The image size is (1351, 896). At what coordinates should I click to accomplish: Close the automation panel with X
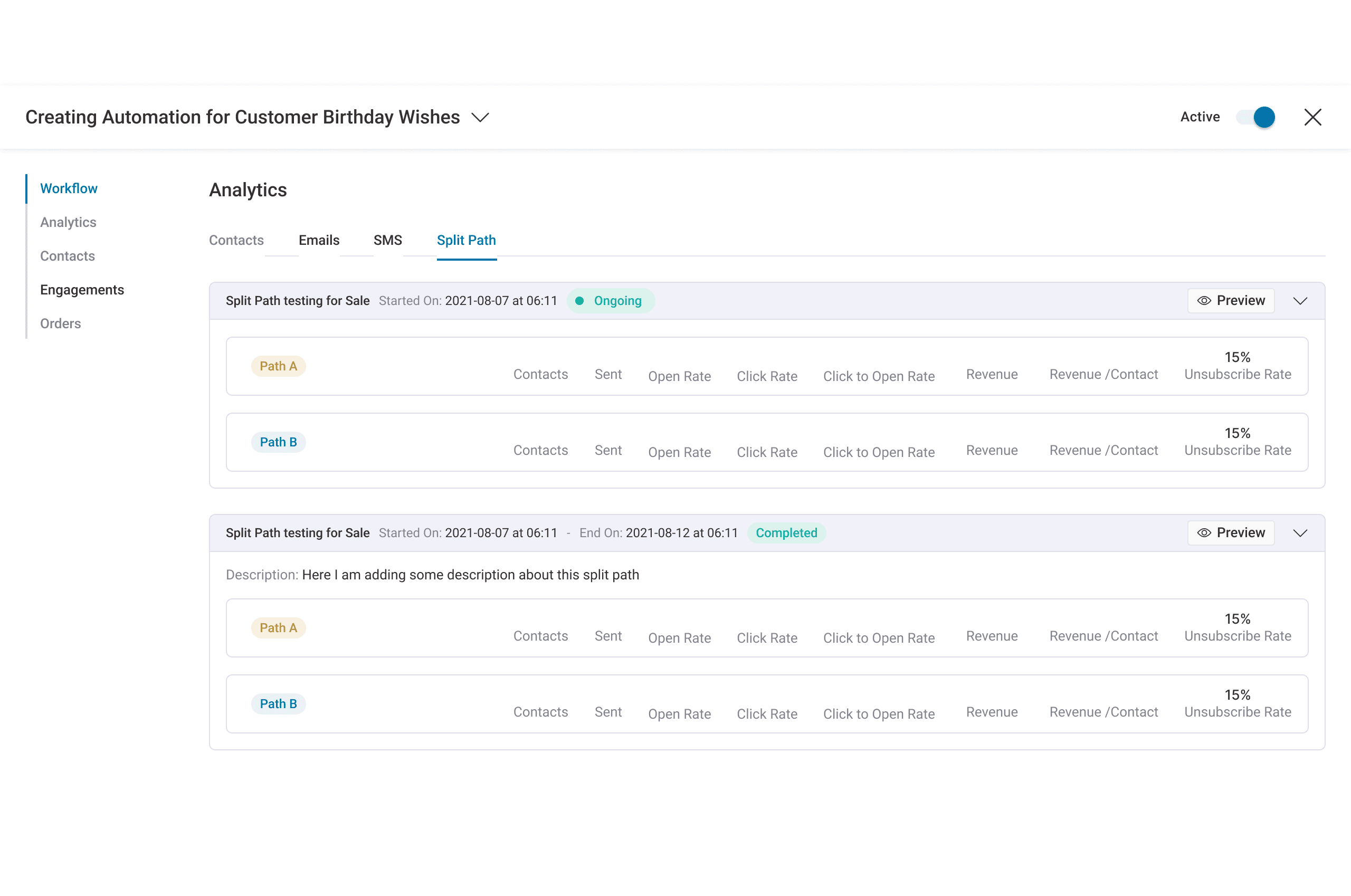pos(1312,117)
